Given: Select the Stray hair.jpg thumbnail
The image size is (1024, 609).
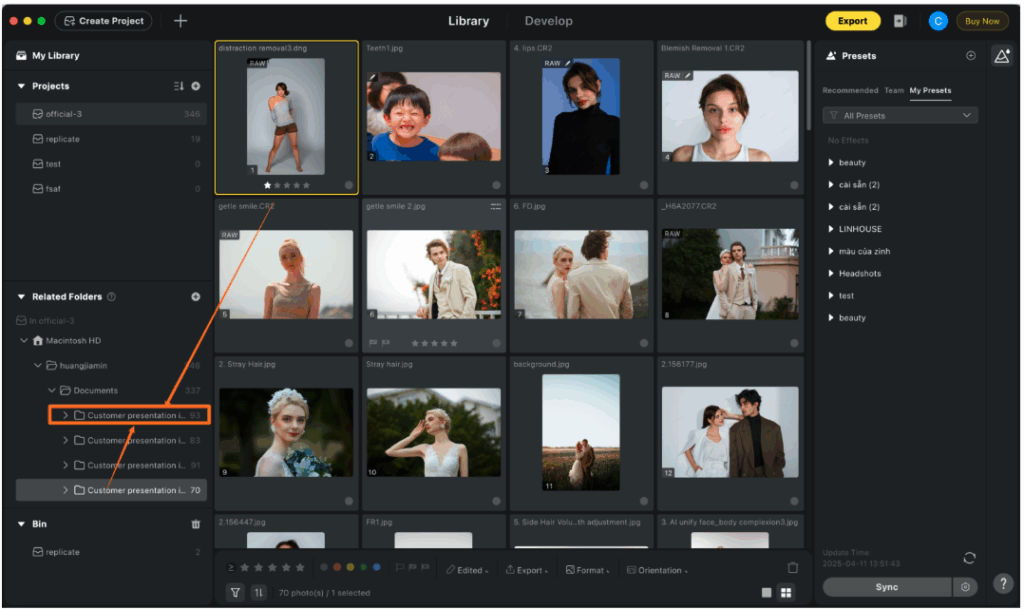Looking at the screenshot, I should click(434, 432).
